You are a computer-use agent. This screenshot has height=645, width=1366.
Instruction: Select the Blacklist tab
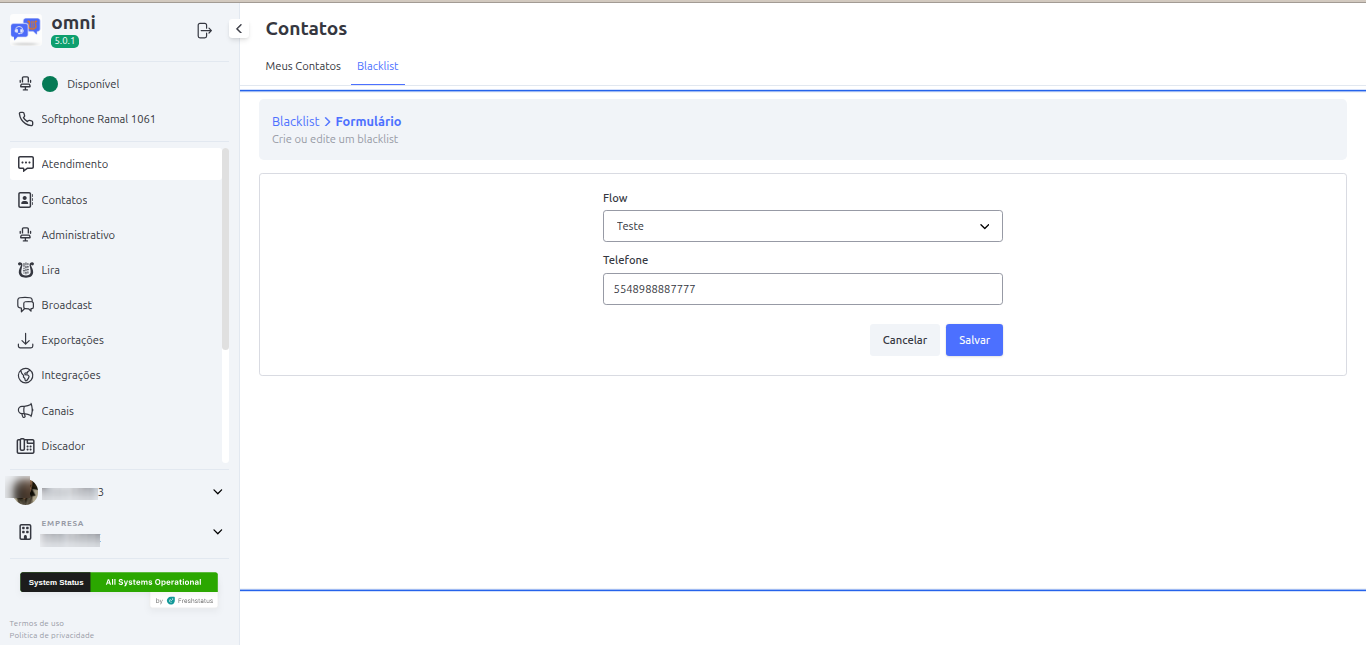pos(377,66)
